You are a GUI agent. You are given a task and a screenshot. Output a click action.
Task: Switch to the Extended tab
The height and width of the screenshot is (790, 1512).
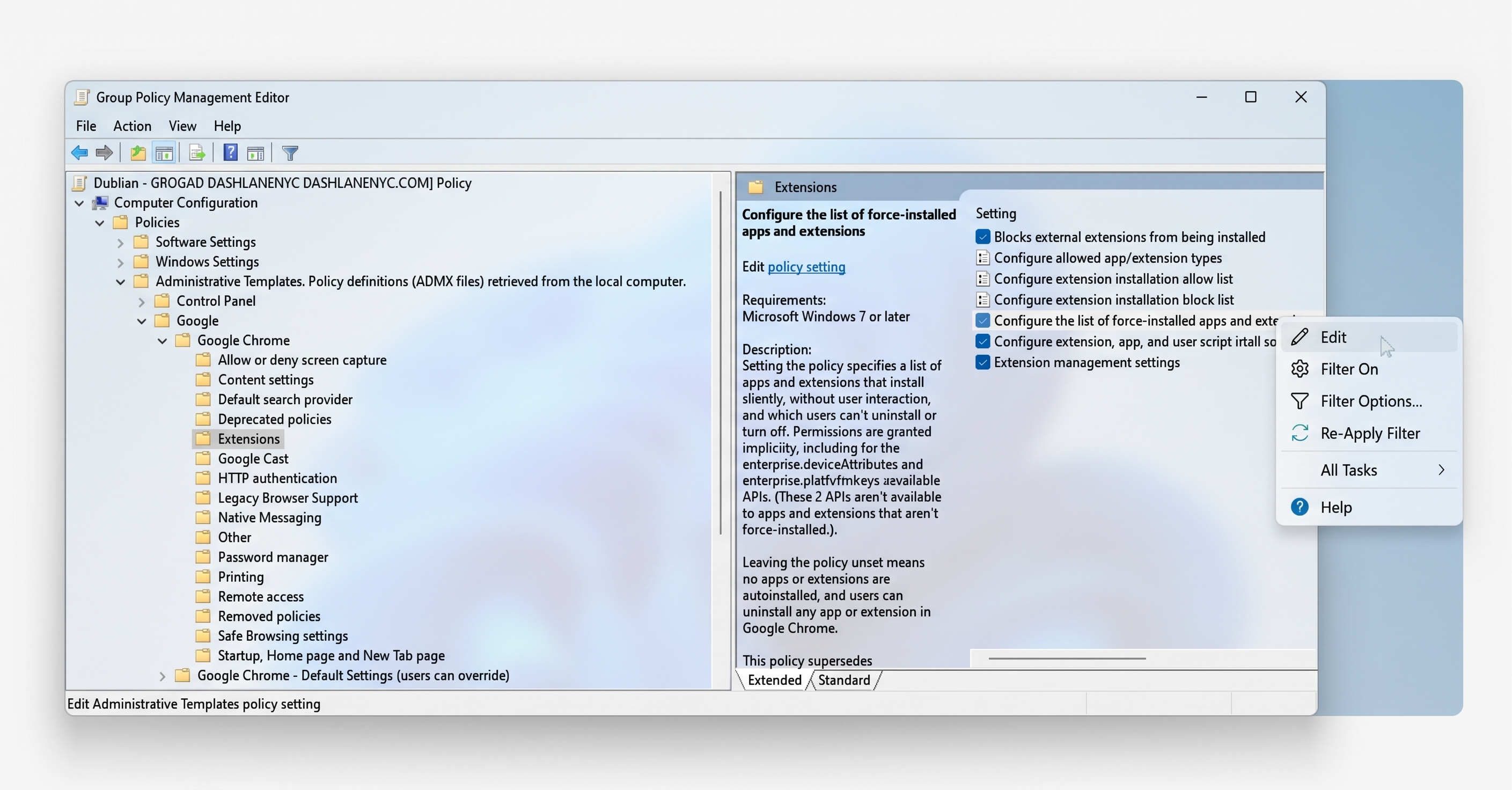(774, 680)
